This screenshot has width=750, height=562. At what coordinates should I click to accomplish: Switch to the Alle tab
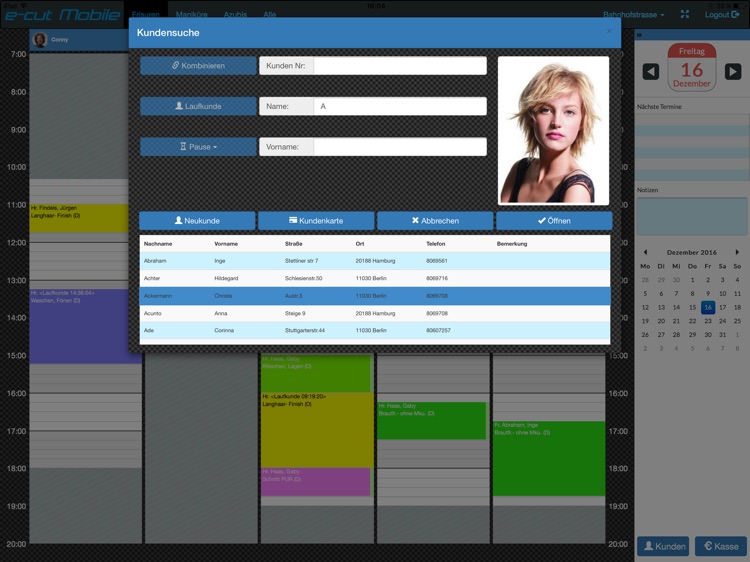pyautogui.click(x=269, y=14)
